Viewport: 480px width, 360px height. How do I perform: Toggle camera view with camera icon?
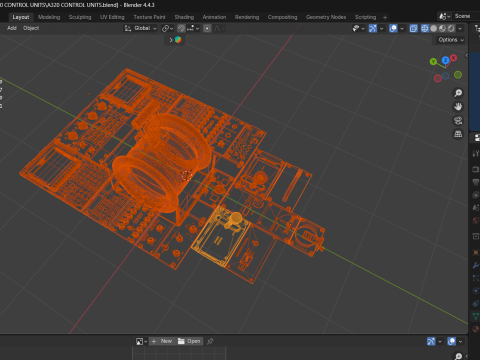458,120
